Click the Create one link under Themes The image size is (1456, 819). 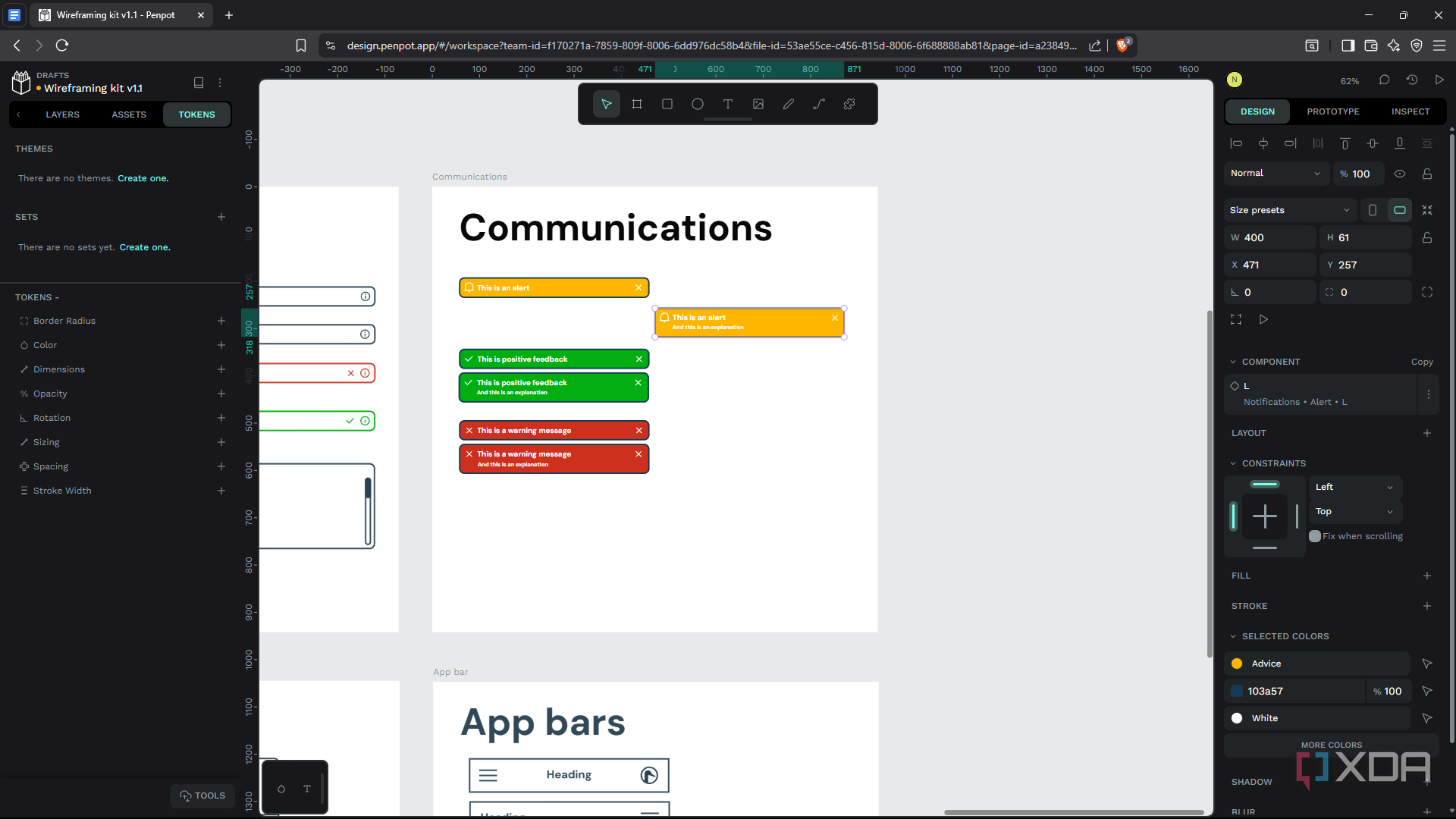[x=143, y=178]
